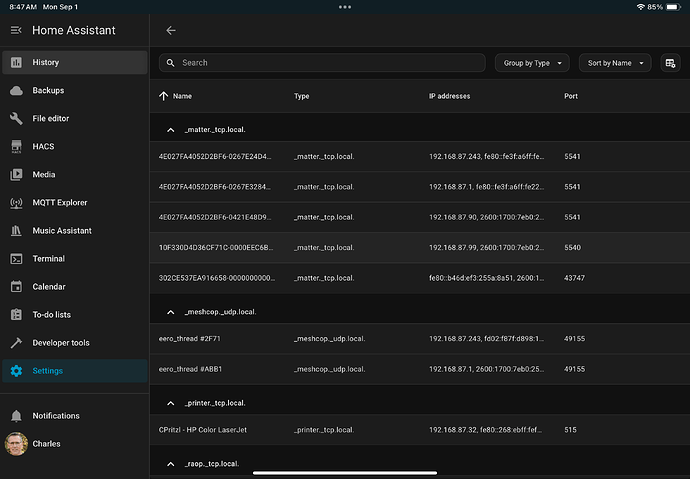Open eero_thread #2F71 entry
The height and width of the screenshot is (479, 690).
[419, 339]
